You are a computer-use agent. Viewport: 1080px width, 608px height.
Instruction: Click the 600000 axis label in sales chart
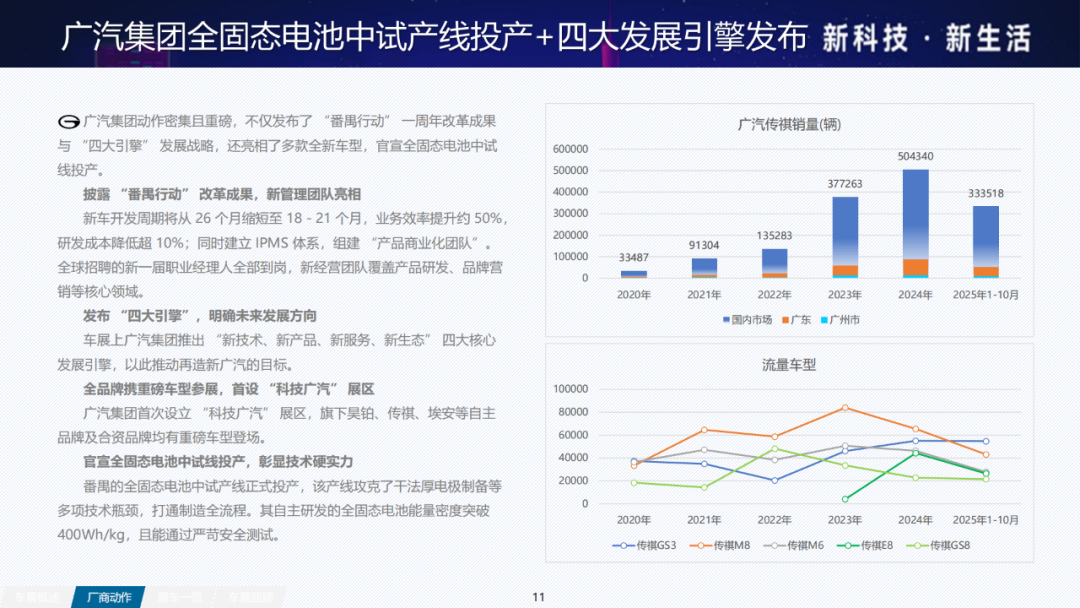(570, 149)
